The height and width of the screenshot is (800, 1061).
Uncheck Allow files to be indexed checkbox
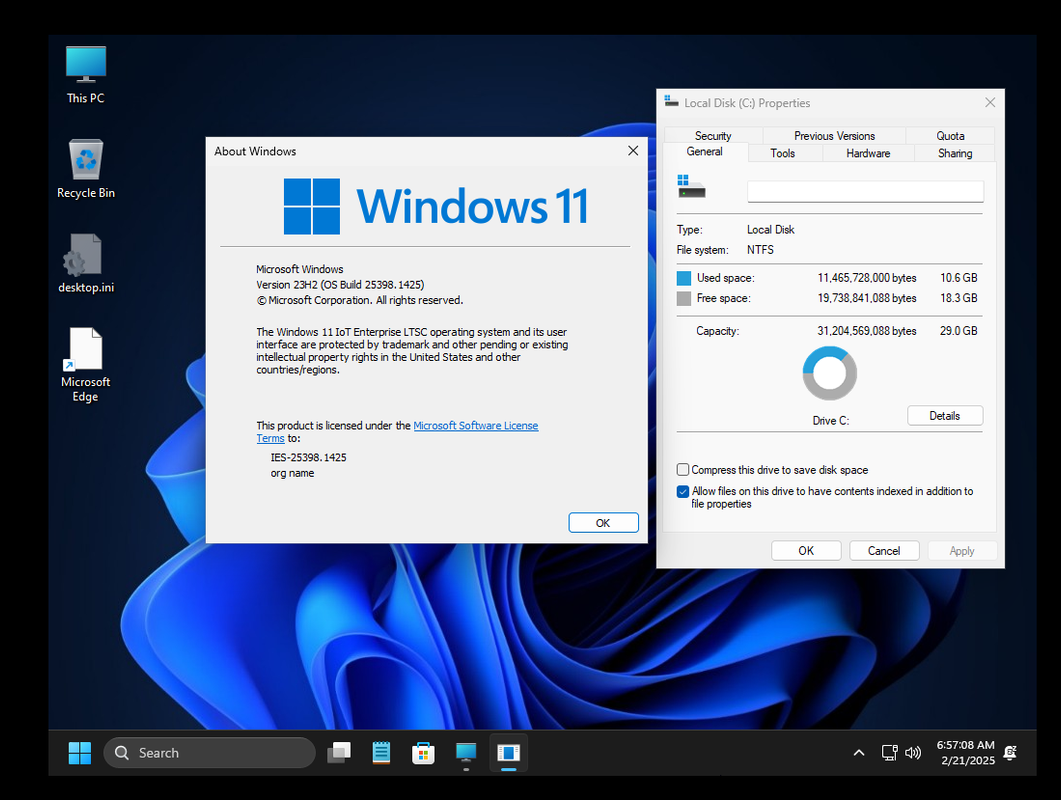click(683, 491)
